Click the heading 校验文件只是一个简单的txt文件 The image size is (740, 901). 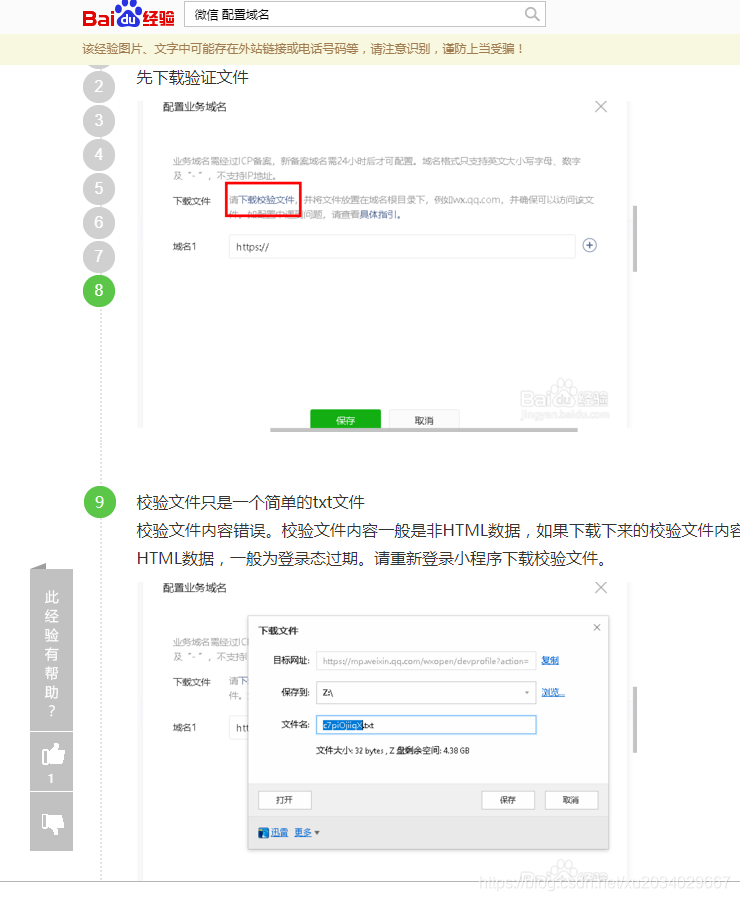click(250, 502)
